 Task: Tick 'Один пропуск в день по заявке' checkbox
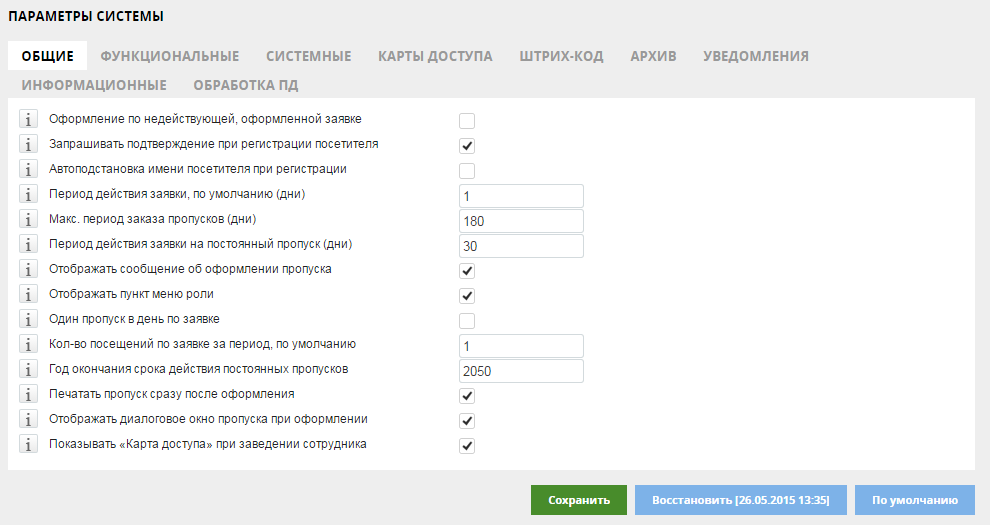[467, 321]
